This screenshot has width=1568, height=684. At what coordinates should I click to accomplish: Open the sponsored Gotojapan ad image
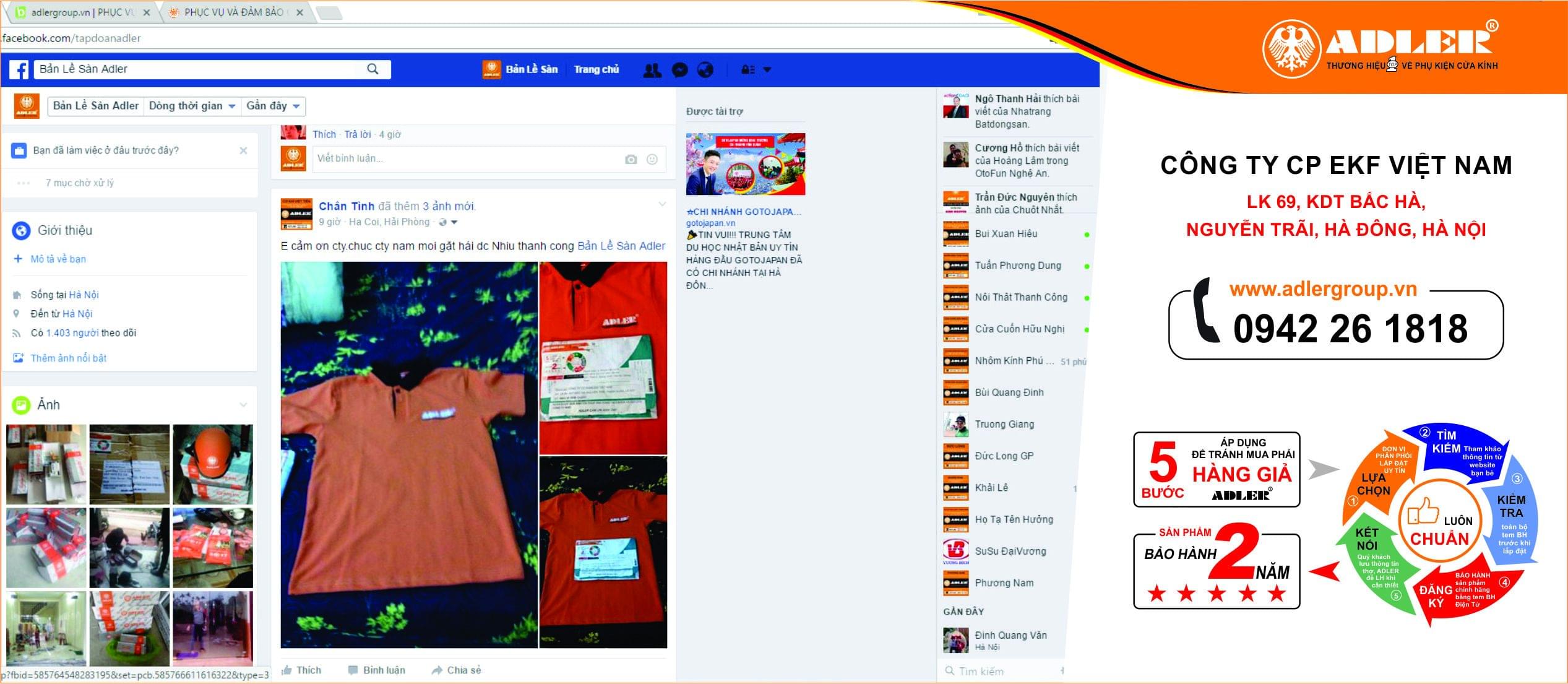pos(746,164)
